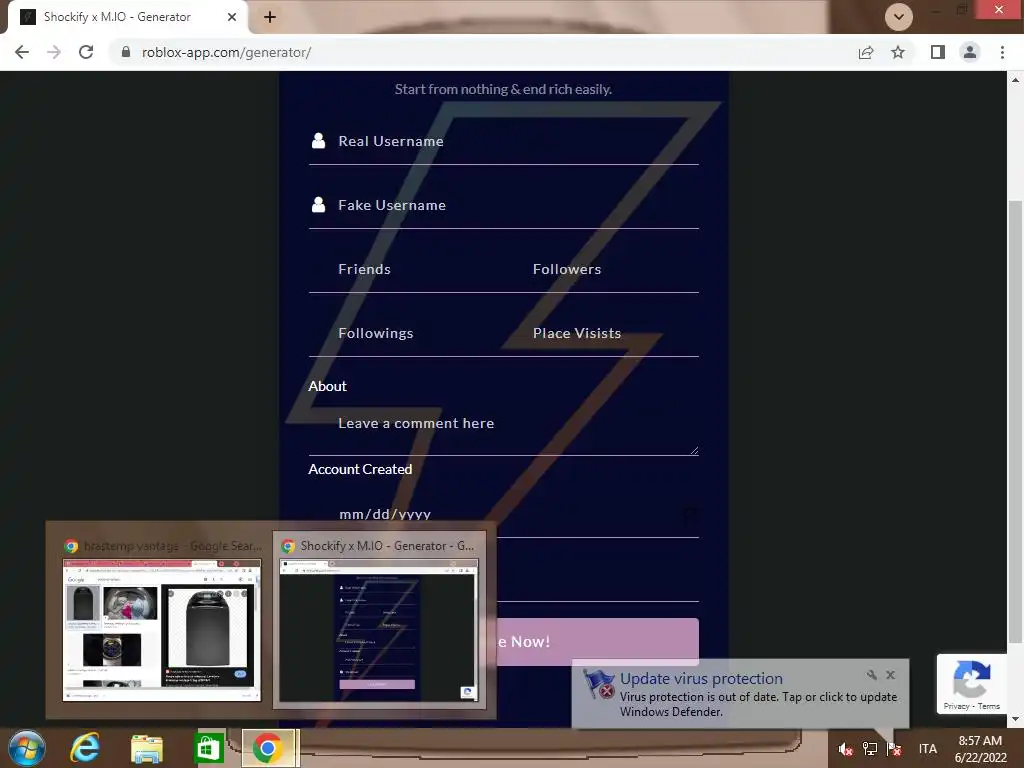The height and width of the screenshot is (768, 1024).
Task: Open Chrome three-dot menu
Action: point(1002,52)
